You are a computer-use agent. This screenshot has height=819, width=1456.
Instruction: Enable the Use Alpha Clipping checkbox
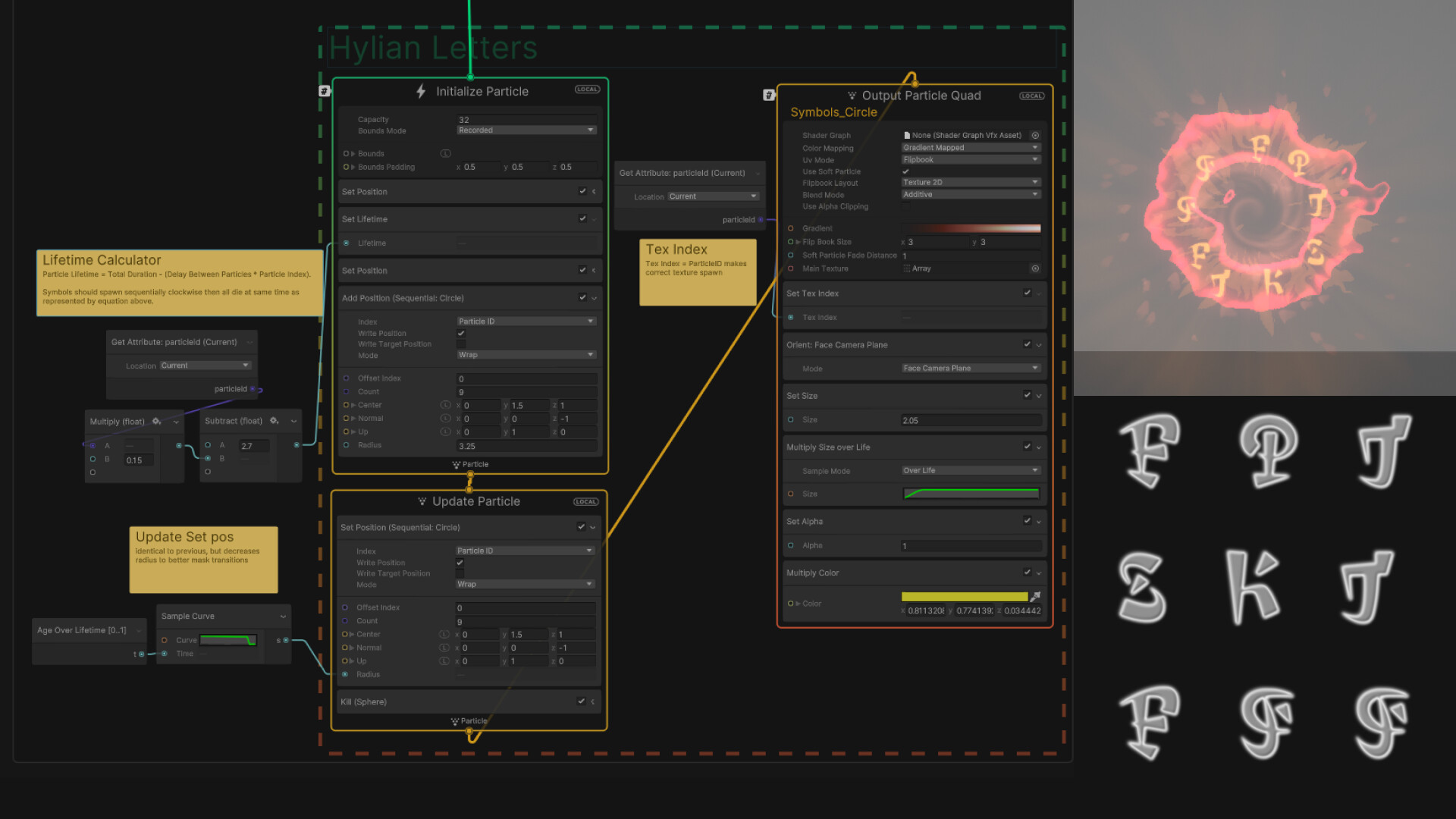coord(905,206)
